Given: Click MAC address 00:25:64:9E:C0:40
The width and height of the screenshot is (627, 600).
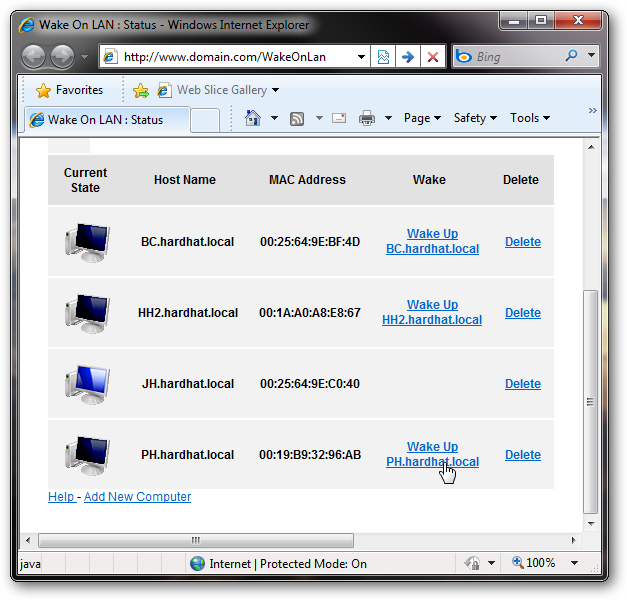Looking at the screenshot, I should (x=310, y=384).
